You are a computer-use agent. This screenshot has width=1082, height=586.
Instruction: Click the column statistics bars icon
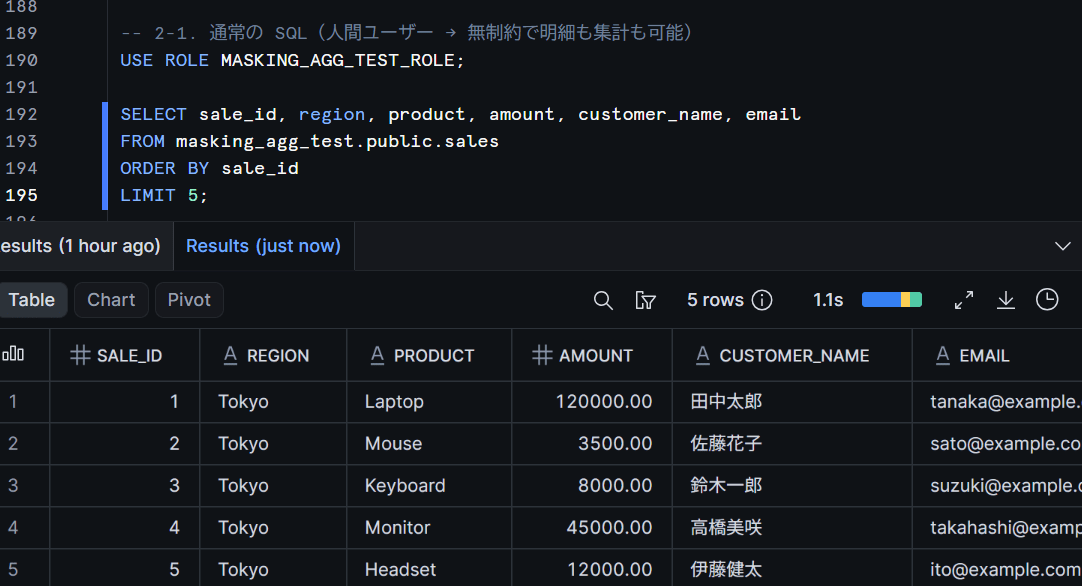(13, 355)
